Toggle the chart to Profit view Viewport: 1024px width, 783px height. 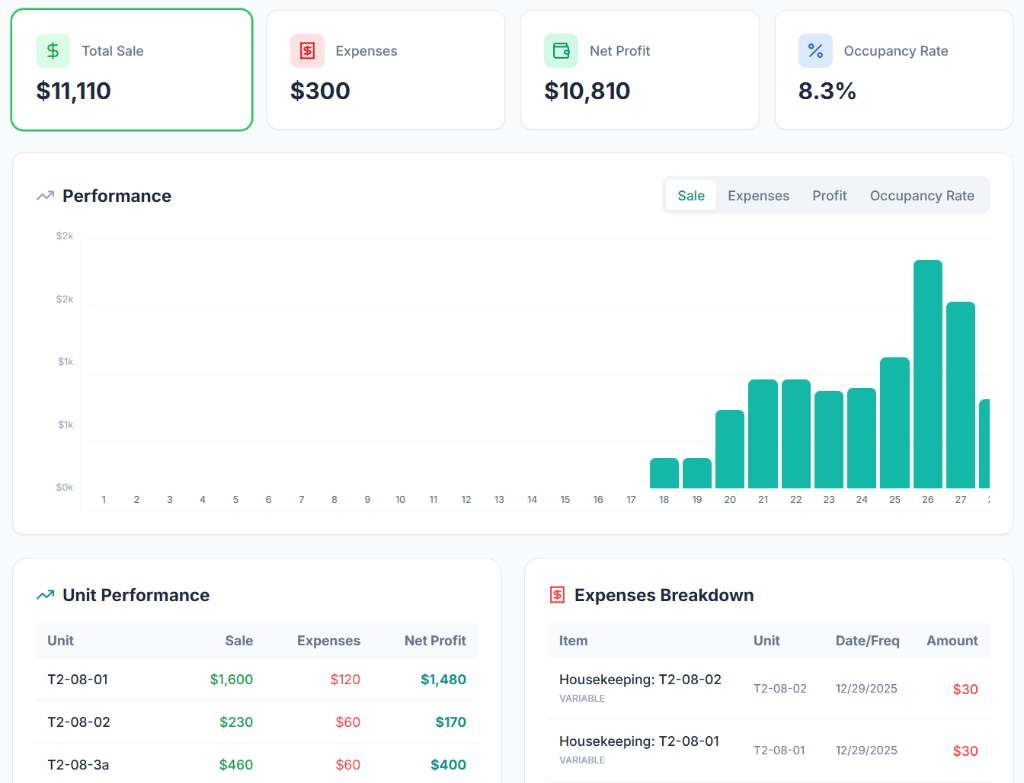click(829, 195)
